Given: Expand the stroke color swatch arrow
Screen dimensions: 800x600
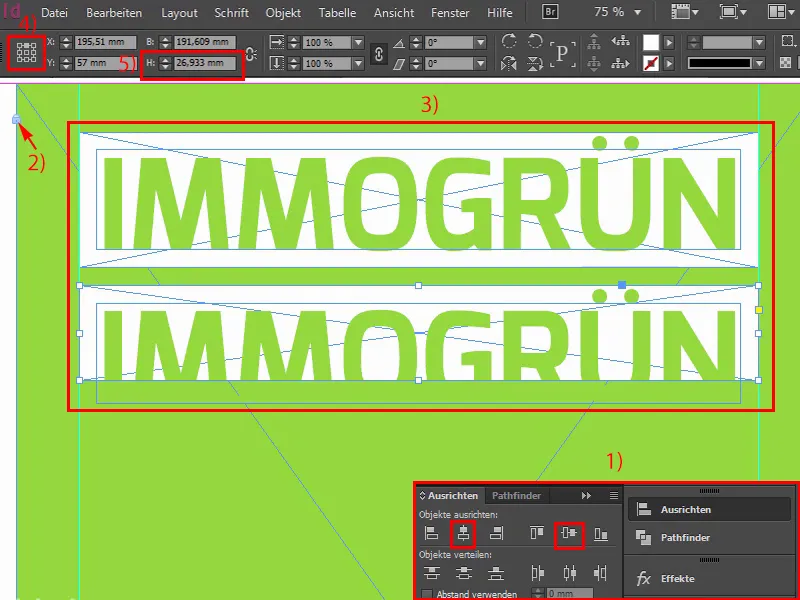Looking at the screenshot, I should coord(669,64).
